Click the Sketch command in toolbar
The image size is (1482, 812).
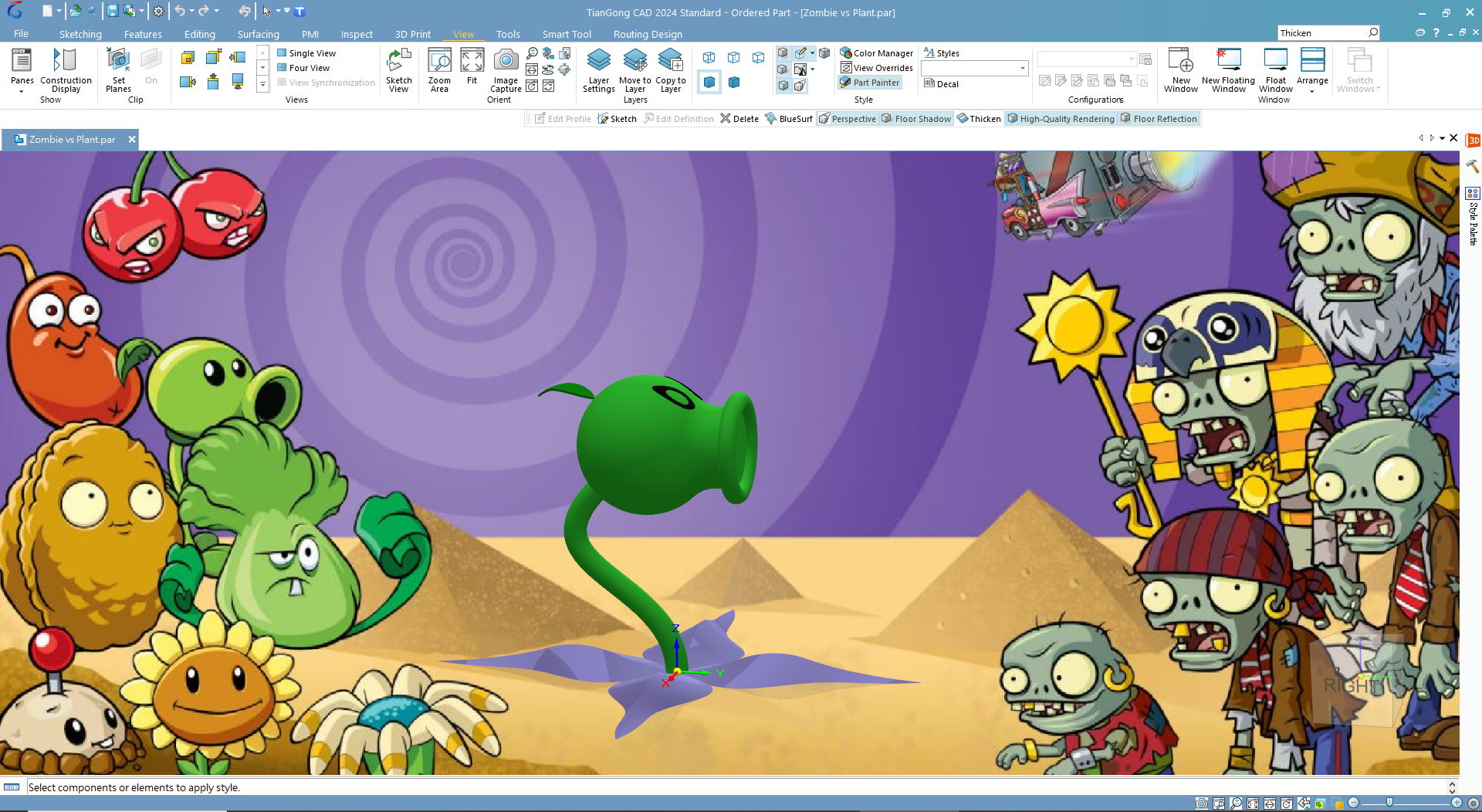617,119
